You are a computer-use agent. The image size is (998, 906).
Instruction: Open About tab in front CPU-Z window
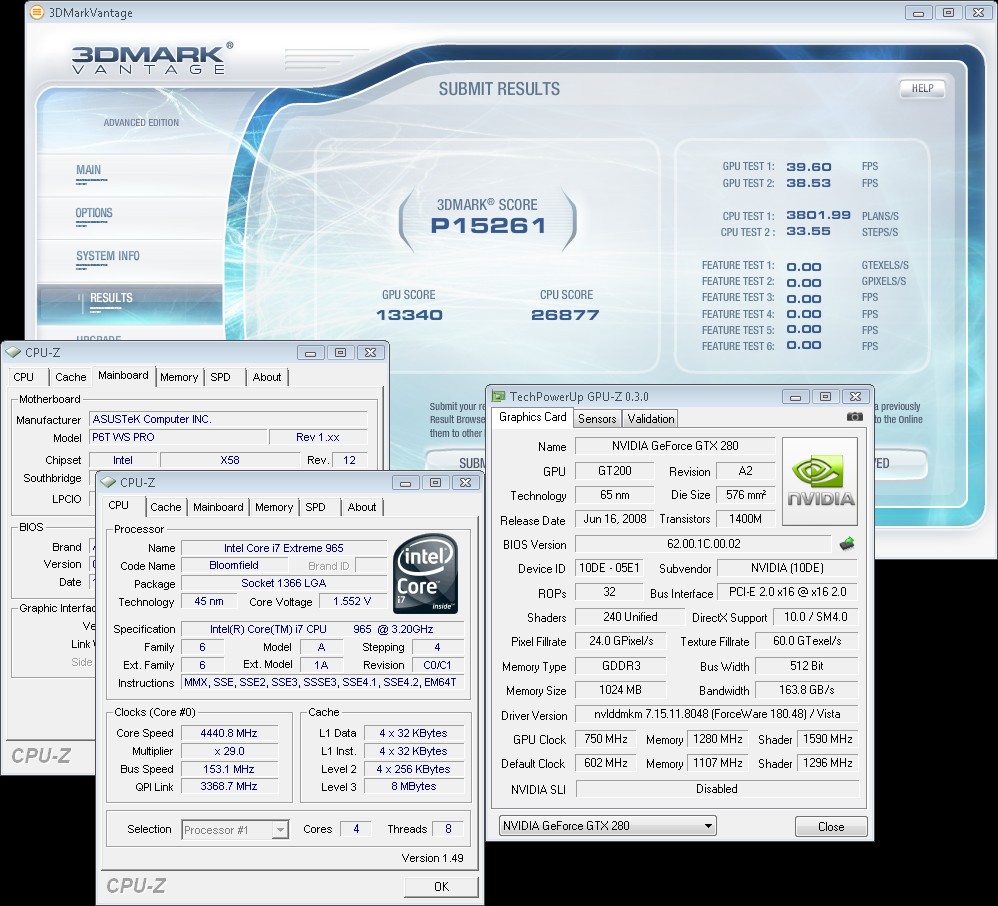click(362, 507)
